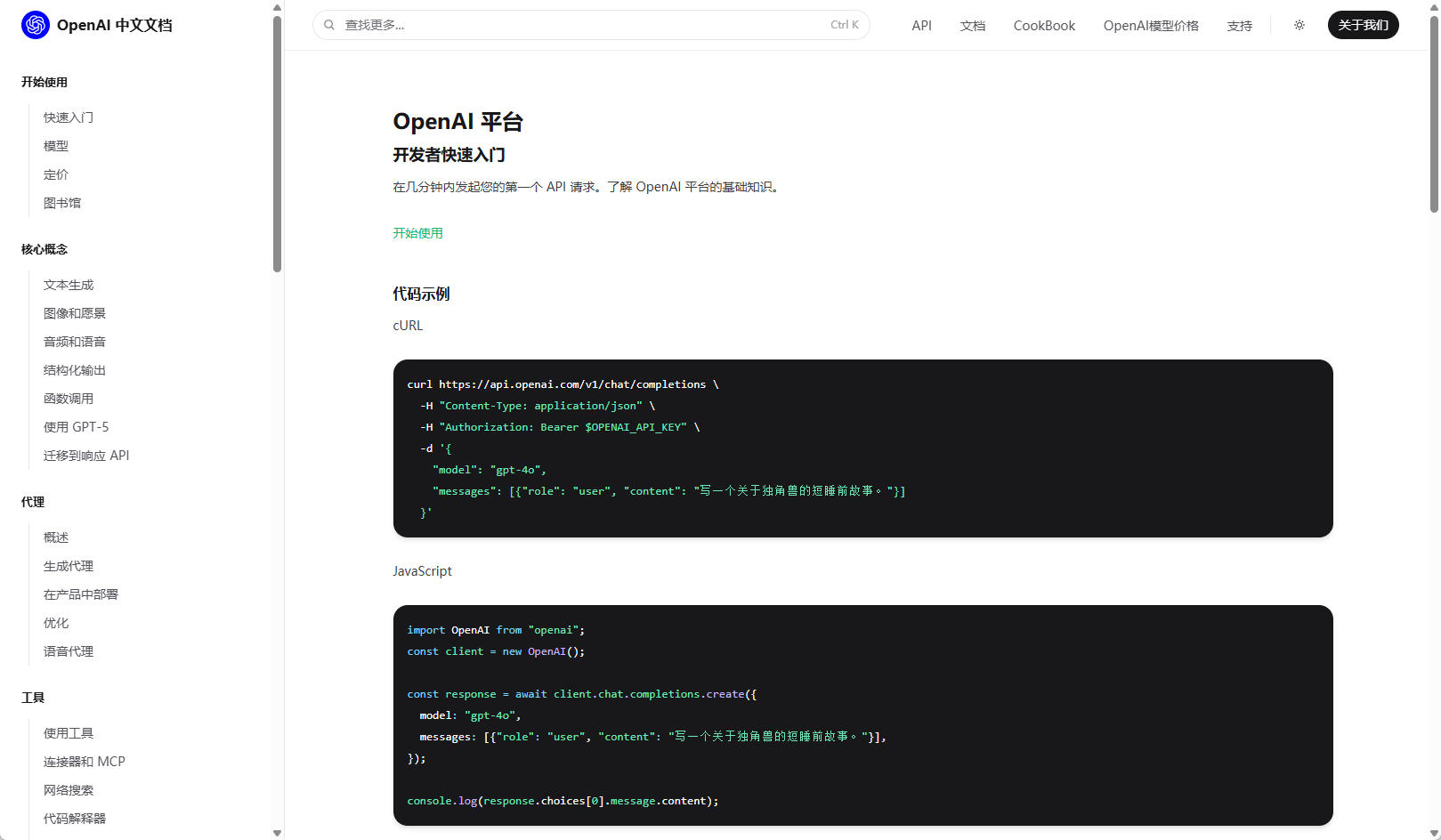Click the OpenAI logo icon
The width and height of the screenshot is (1441, 840).
34,25
